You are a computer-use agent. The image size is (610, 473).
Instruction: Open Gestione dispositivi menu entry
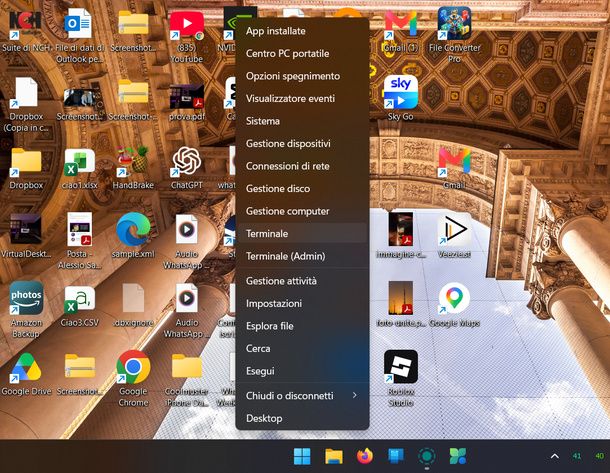[x=302, y=144]
